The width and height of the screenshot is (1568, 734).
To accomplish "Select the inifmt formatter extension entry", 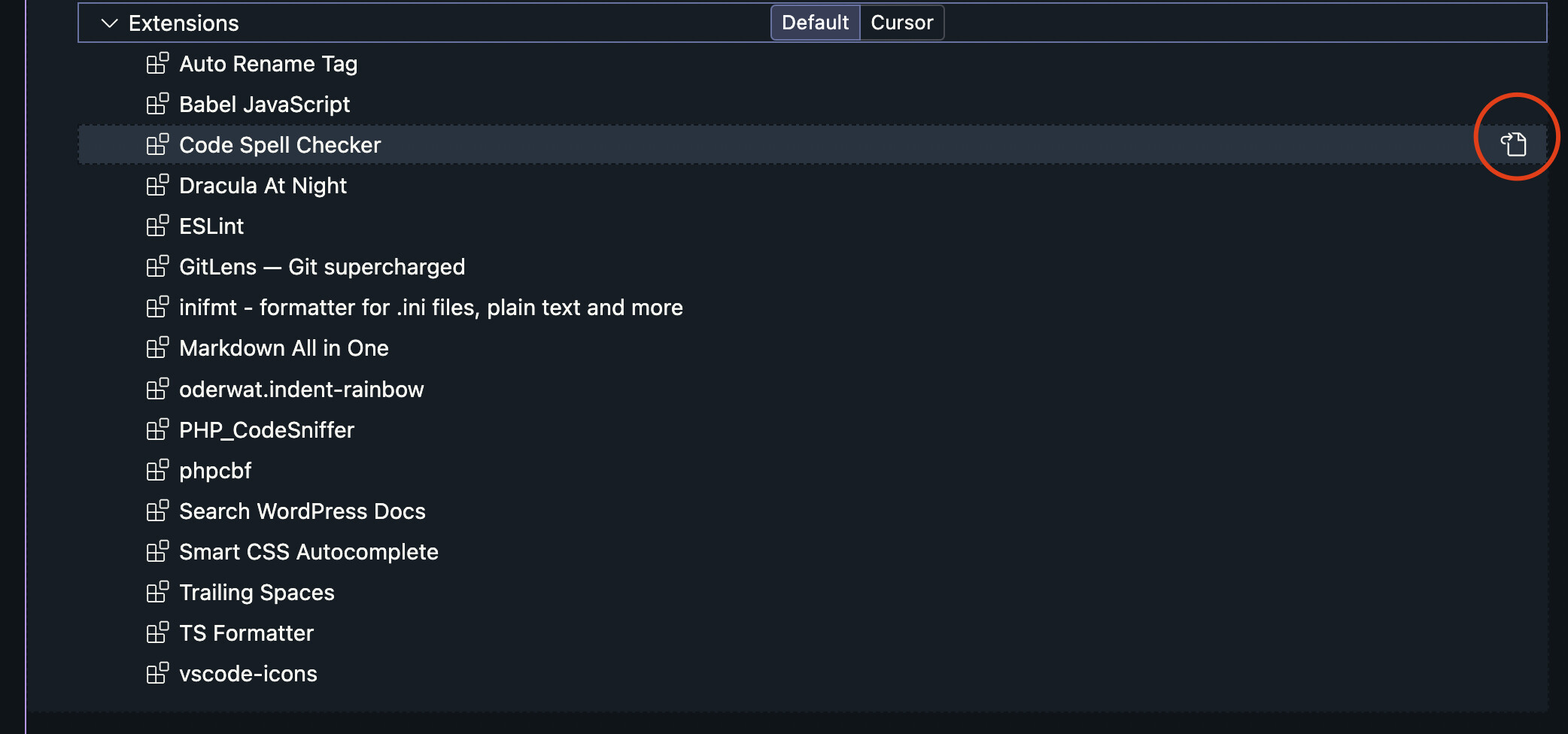I will pyautogui.click(x=430, y=308).
